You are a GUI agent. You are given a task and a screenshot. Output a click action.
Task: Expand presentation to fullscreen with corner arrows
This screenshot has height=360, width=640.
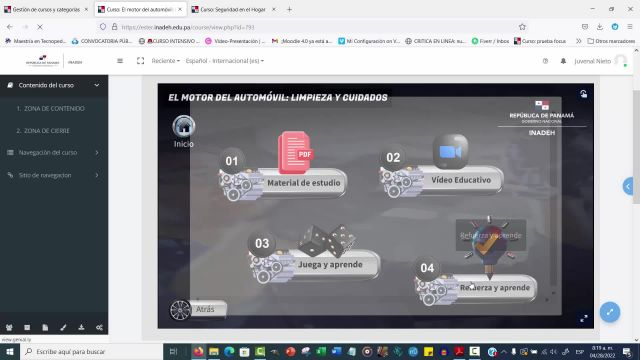(x=584, y=318)
